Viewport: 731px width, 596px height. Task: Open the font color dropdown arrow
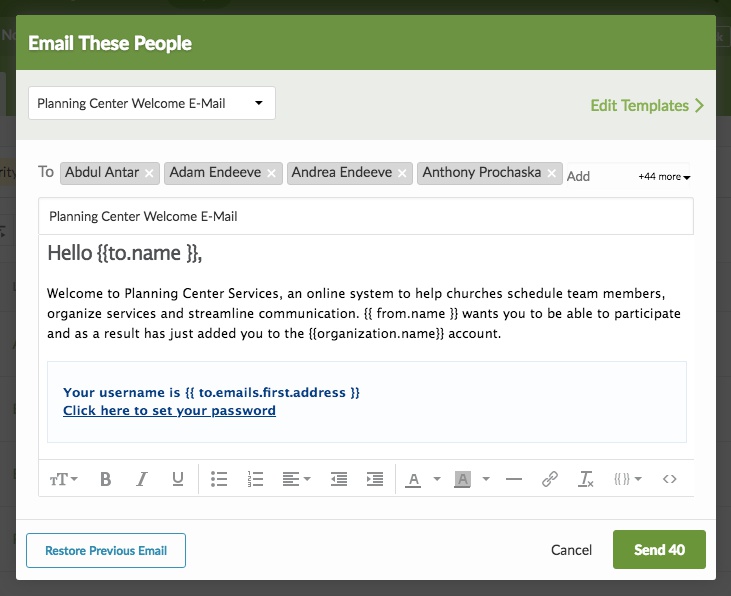437,479
